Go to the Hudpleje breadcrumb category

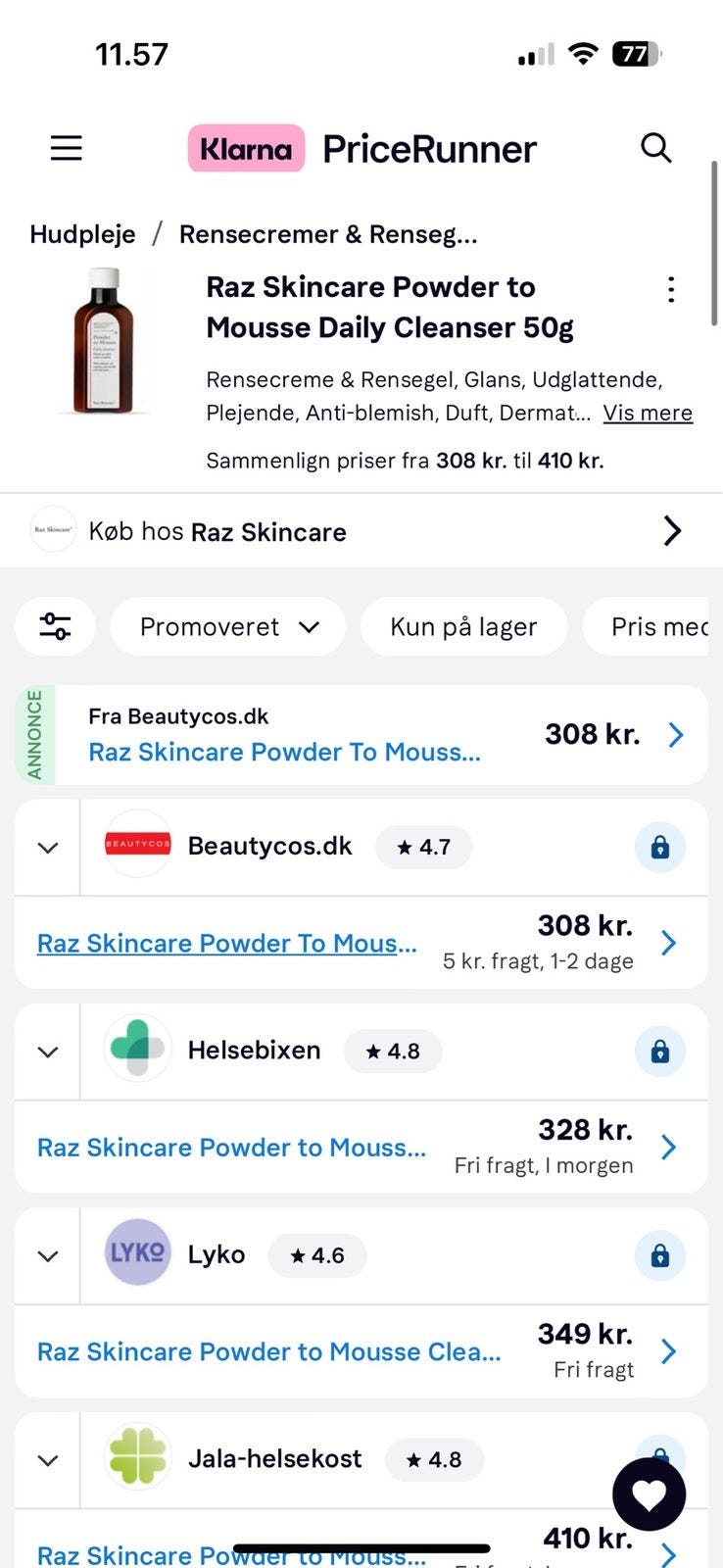click(x=82, y=234)
